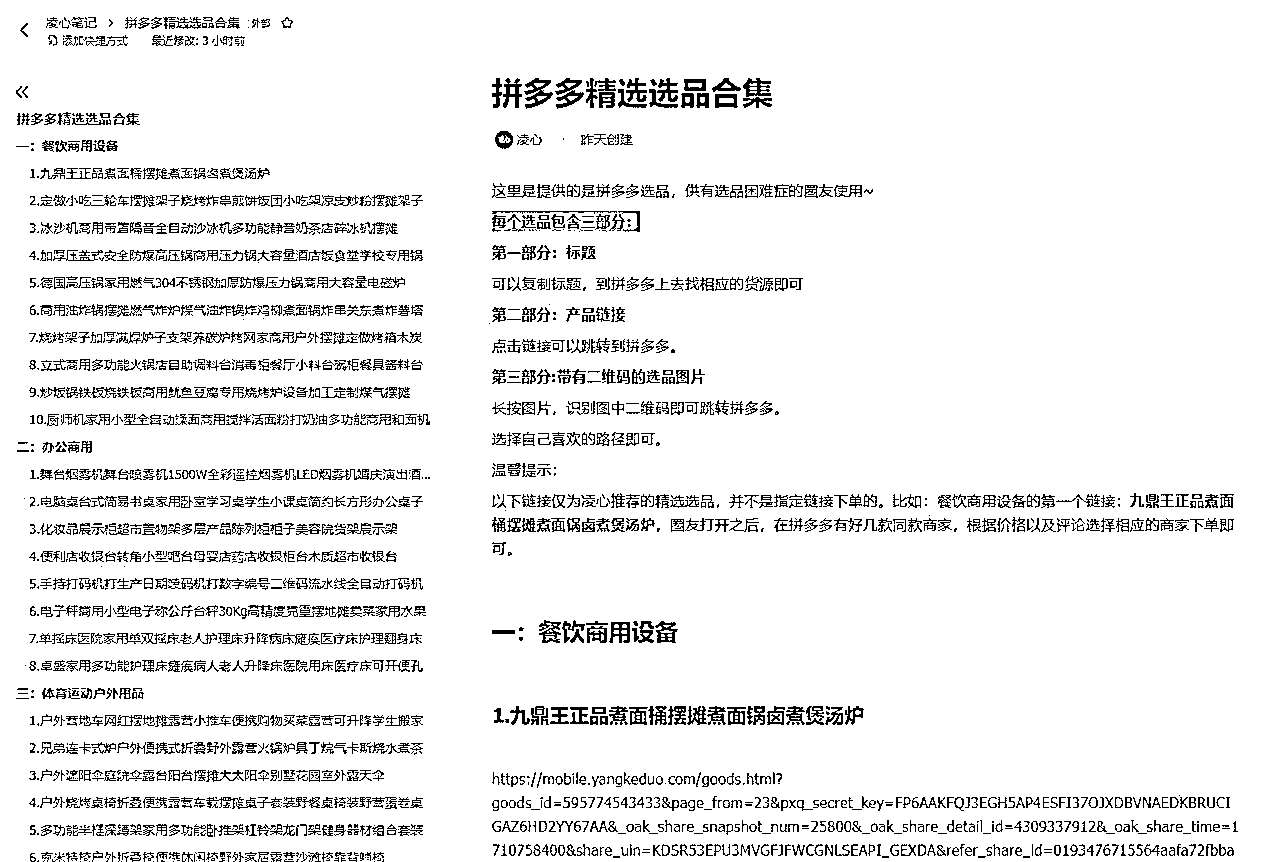
Task: Click the 凌心 author avatar icon
Action: tap(503, 140)
